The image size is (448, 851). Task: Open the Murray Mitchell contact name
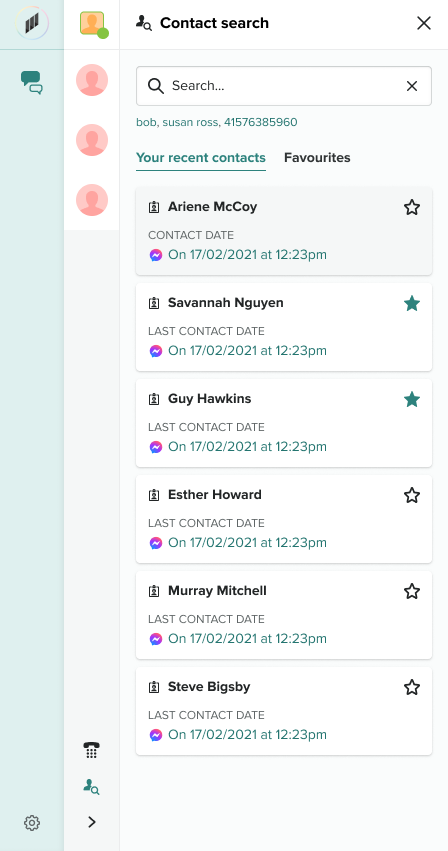[x=217, y=590]
